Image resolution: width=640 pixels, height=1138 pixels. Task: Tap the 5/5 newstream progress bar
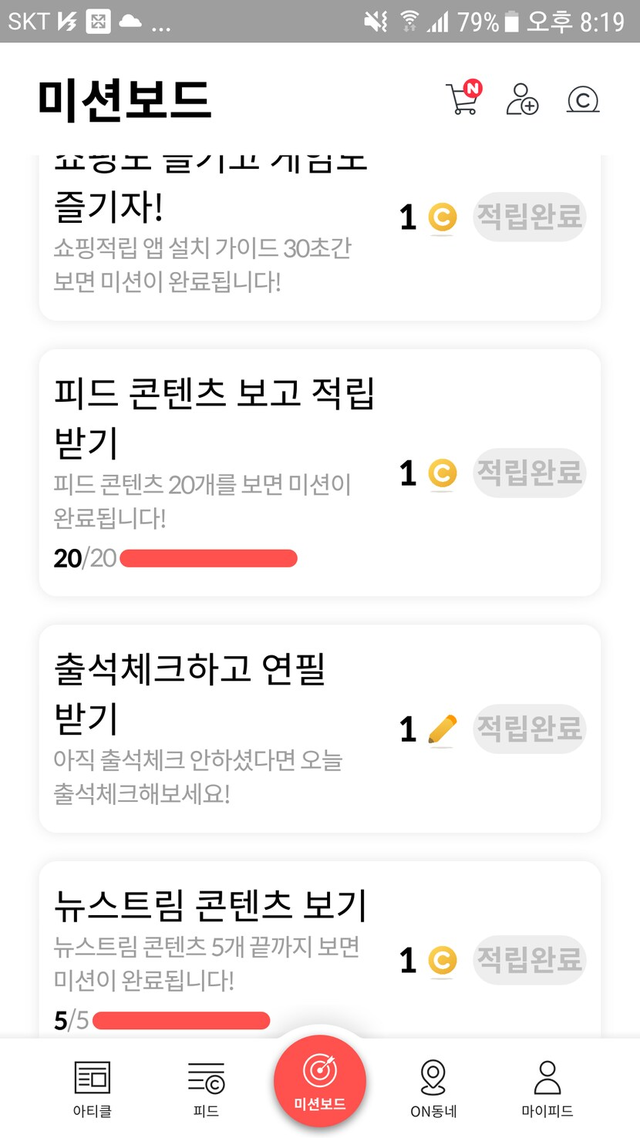tap(181, 1020)
